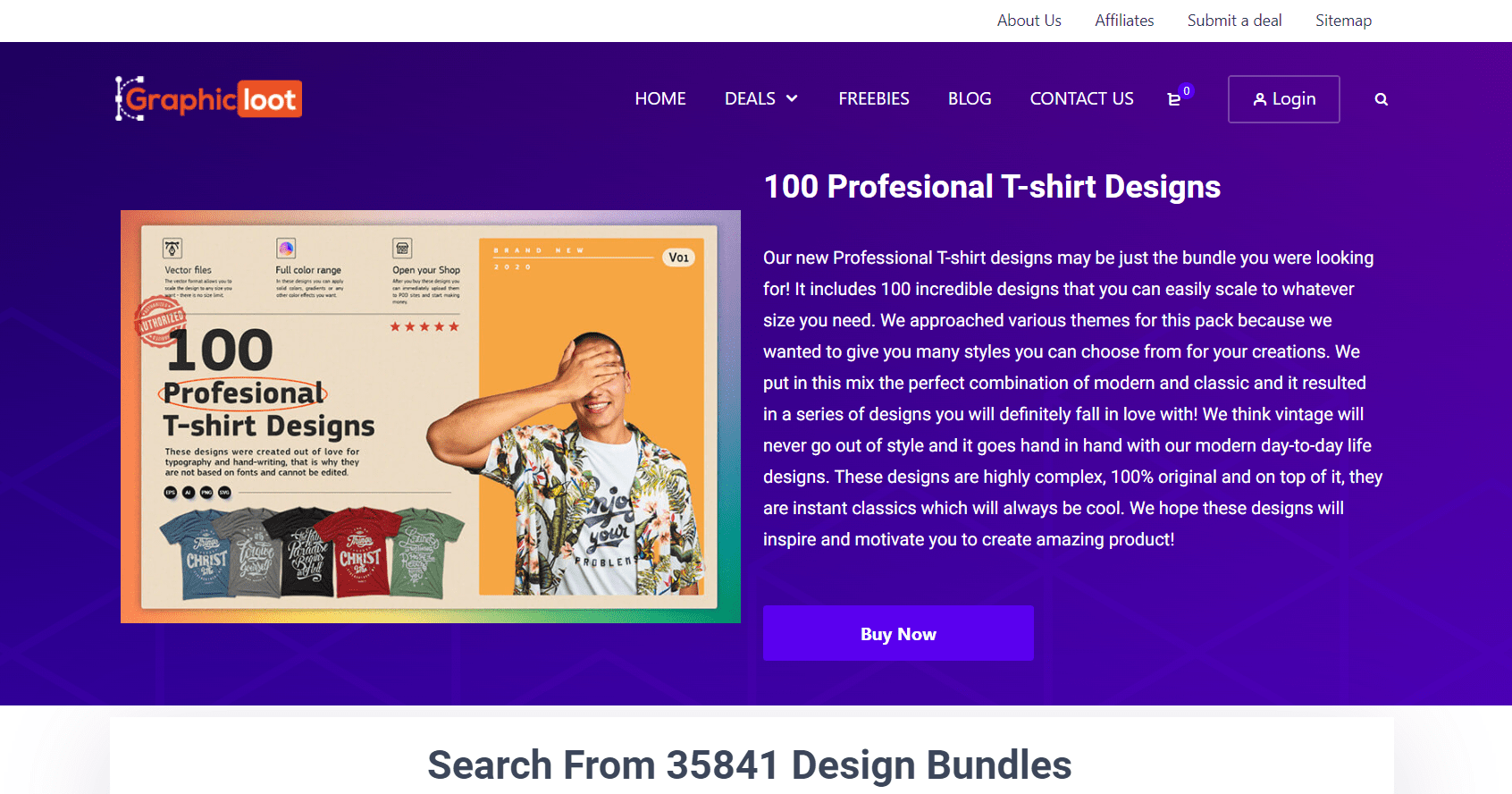Expand the DEALS dropdown chevron
Screen dimensions: 1512x794
coord(792,98)
